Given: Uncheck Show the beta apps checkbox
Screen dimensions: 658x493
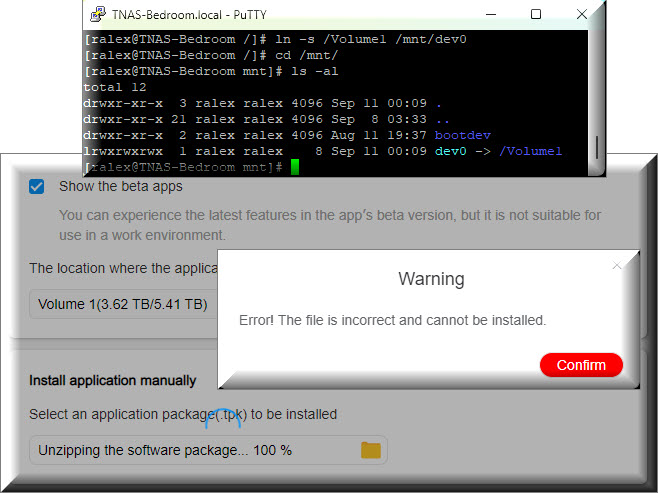Looking at the screenshot, I should (x=37, y=186).
